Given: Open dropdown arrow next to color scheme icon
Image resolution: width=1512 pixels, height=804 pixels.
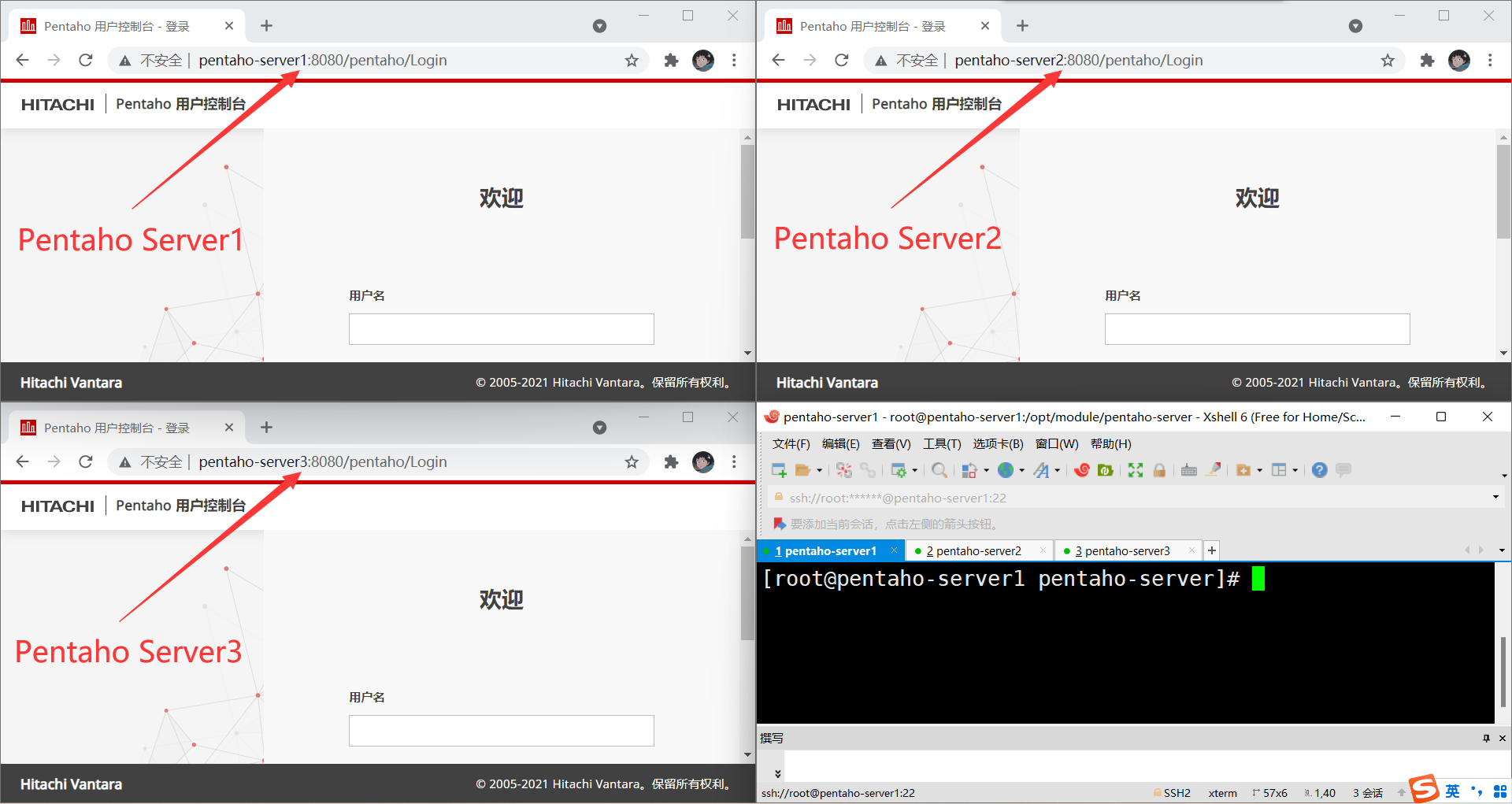Looking at the screenshot, I should point(986,471).
